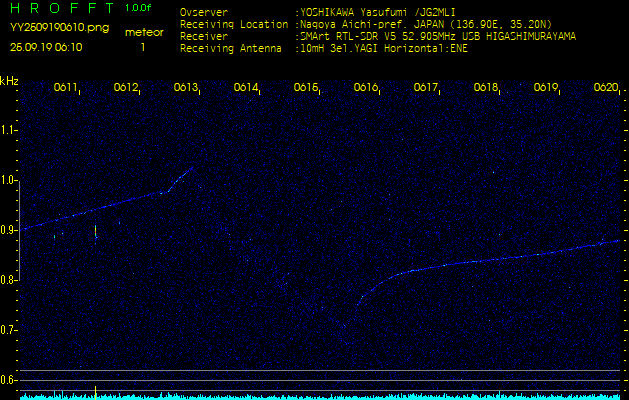This screenshot has height=400, width=629.
Task: Click the 0611 time marker
Action: point(66,88)
